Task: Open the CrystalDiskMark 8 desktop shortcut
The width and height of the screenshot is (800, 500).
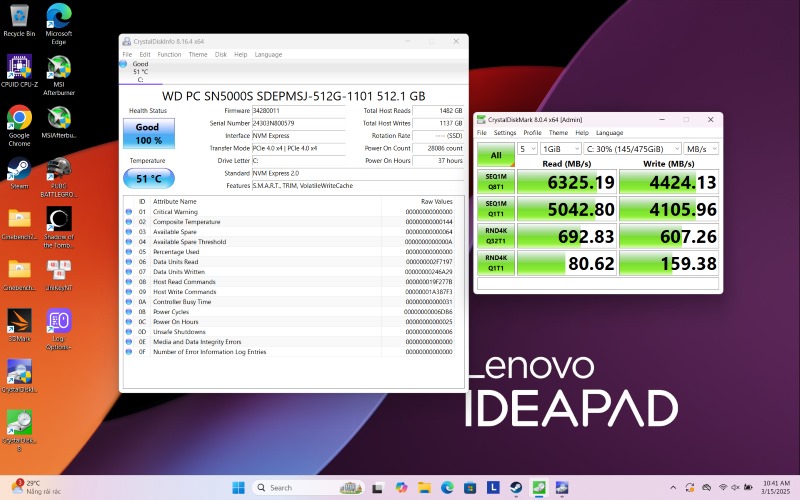Action: click(x=19, y=431)
